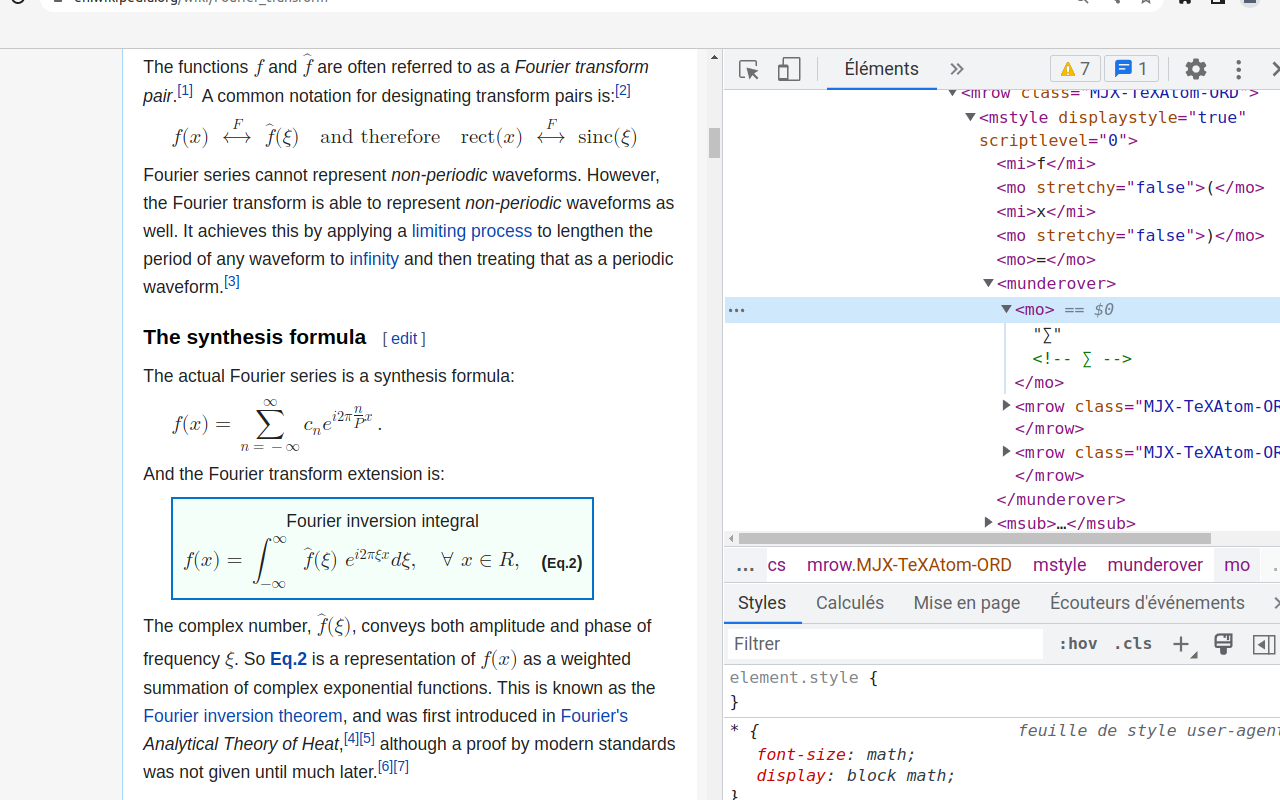Open the Calculés tab
1280x800 pixels.
click(850, 603)
